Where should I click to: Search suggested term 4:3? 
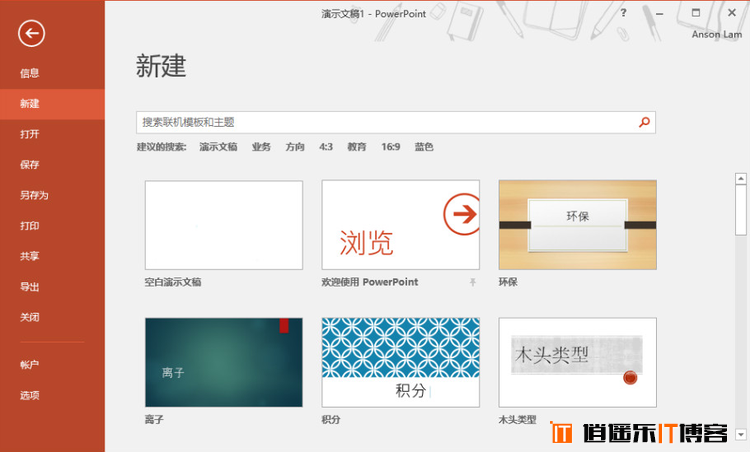[x=326, y=147]
